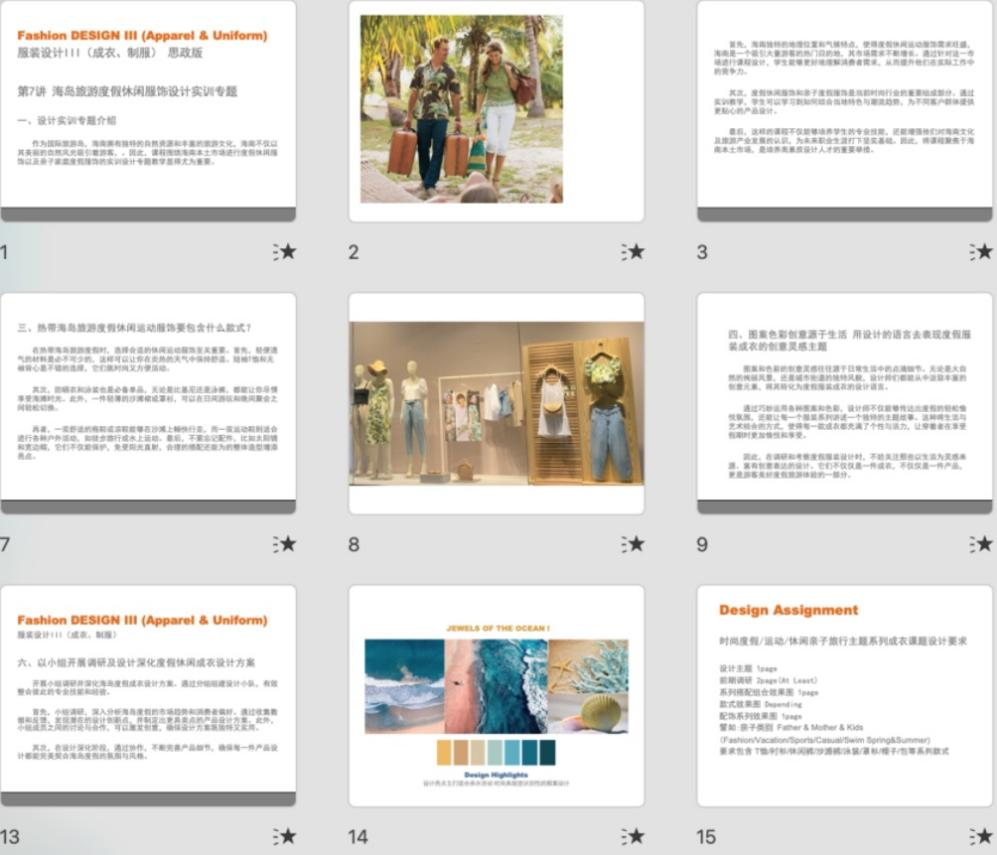Click the star icon beneath slide 14

point(633,836)
